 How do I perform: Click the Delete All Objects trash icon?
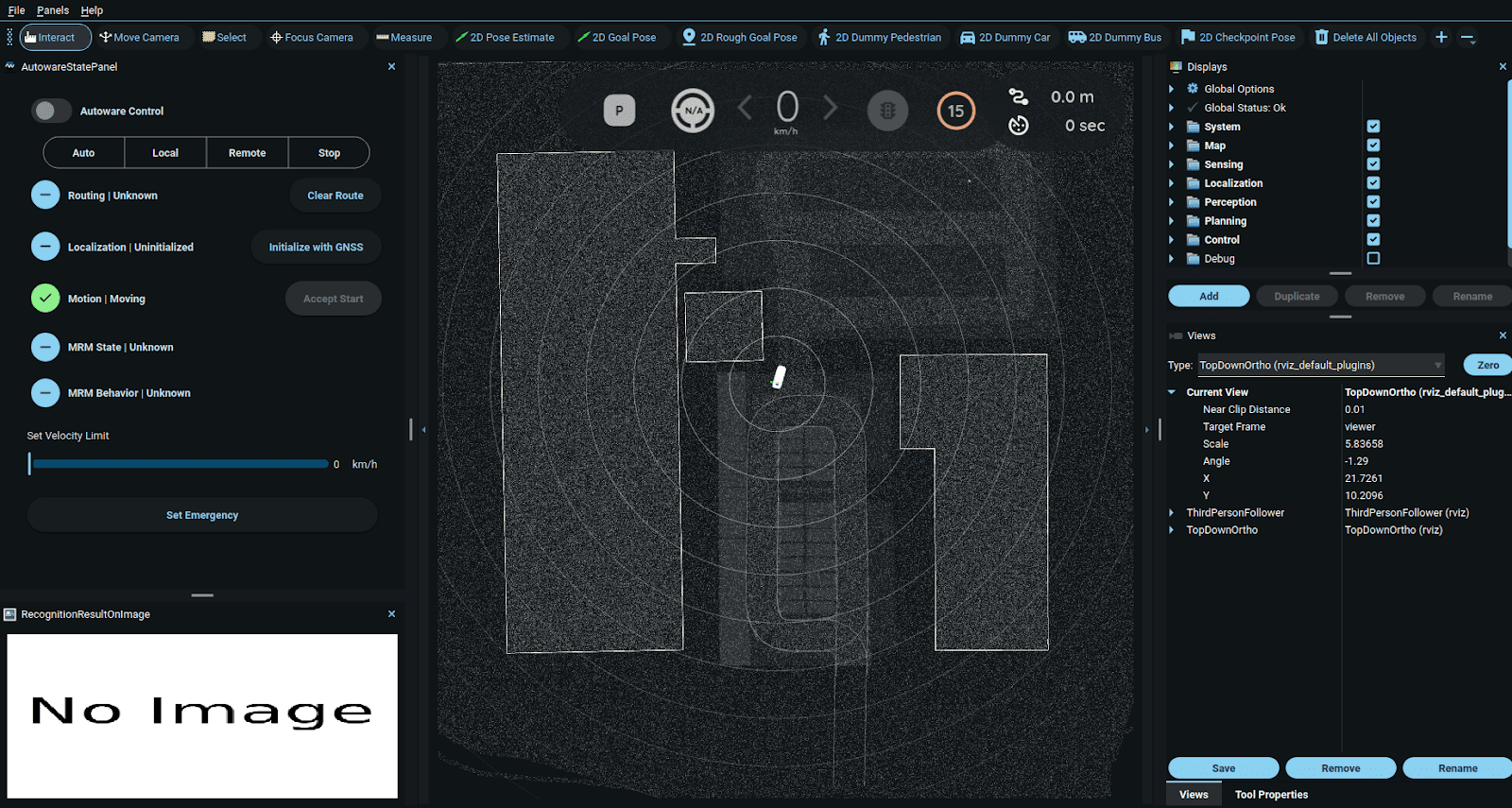(1322, 38)
